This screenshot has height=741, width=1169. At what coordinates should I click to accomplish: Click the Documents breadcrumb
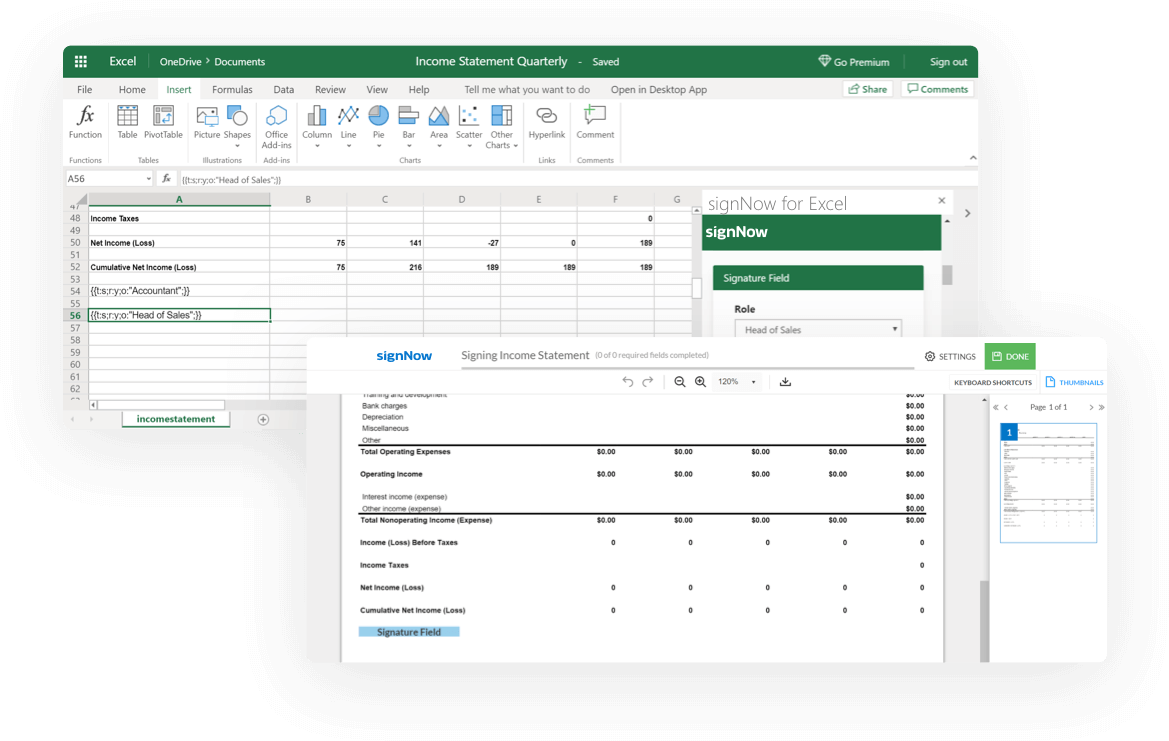pos(239,62)
